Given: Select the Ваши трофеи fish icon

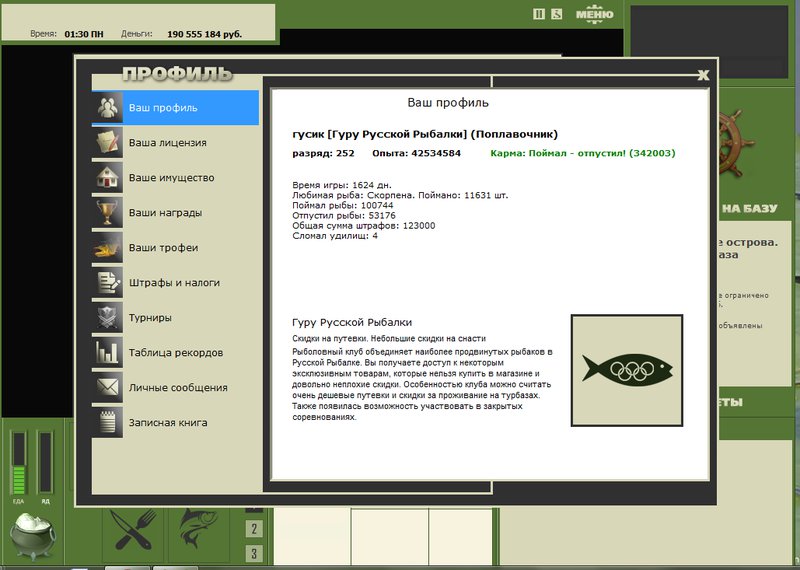Looking at the screenshot, I should (108, 248).
